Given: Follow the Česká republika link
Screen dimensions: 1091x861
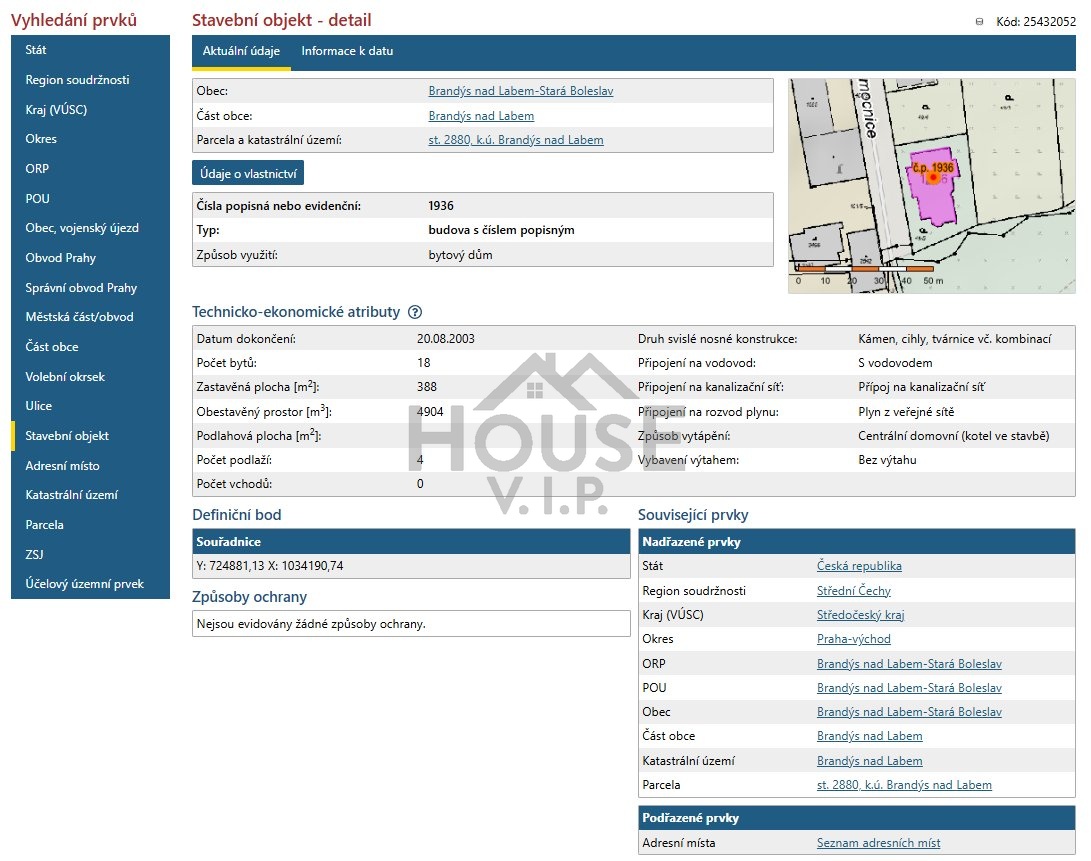Looking at the screenshot, I should click(859, 566).
